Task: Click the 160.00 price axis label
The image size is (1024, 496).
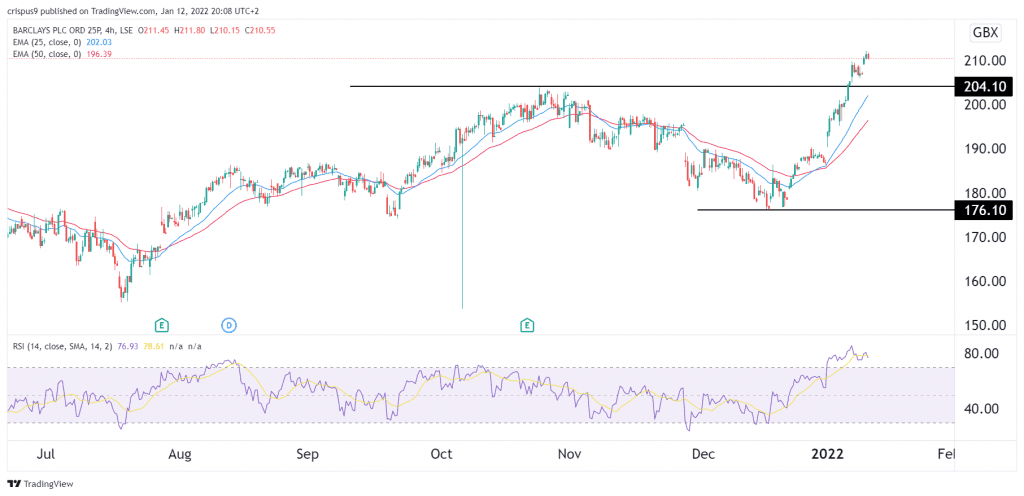Action: pyautogui.click(x=987, y=282)
